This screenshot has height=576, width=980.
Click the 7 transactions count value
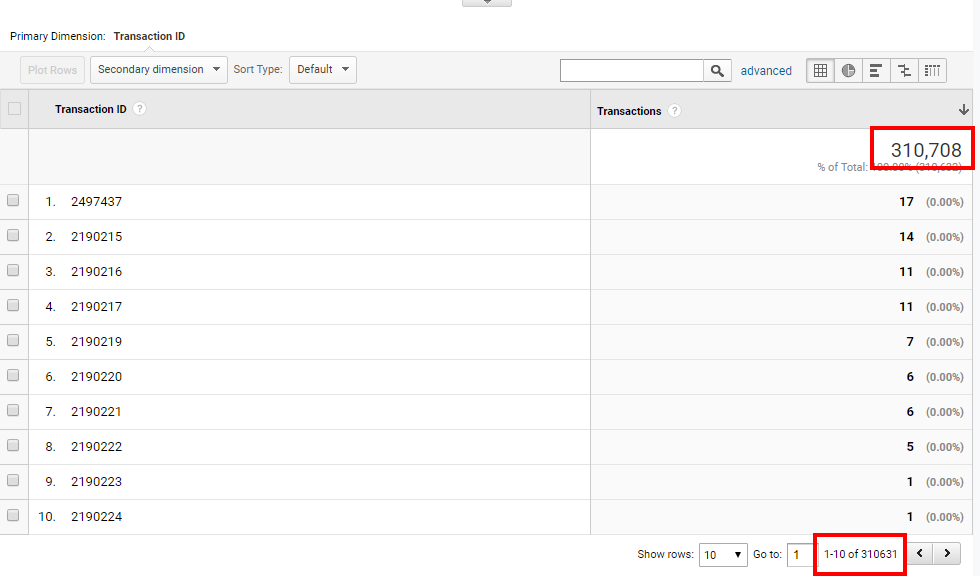pyautogui.click(x=910, y=342)
